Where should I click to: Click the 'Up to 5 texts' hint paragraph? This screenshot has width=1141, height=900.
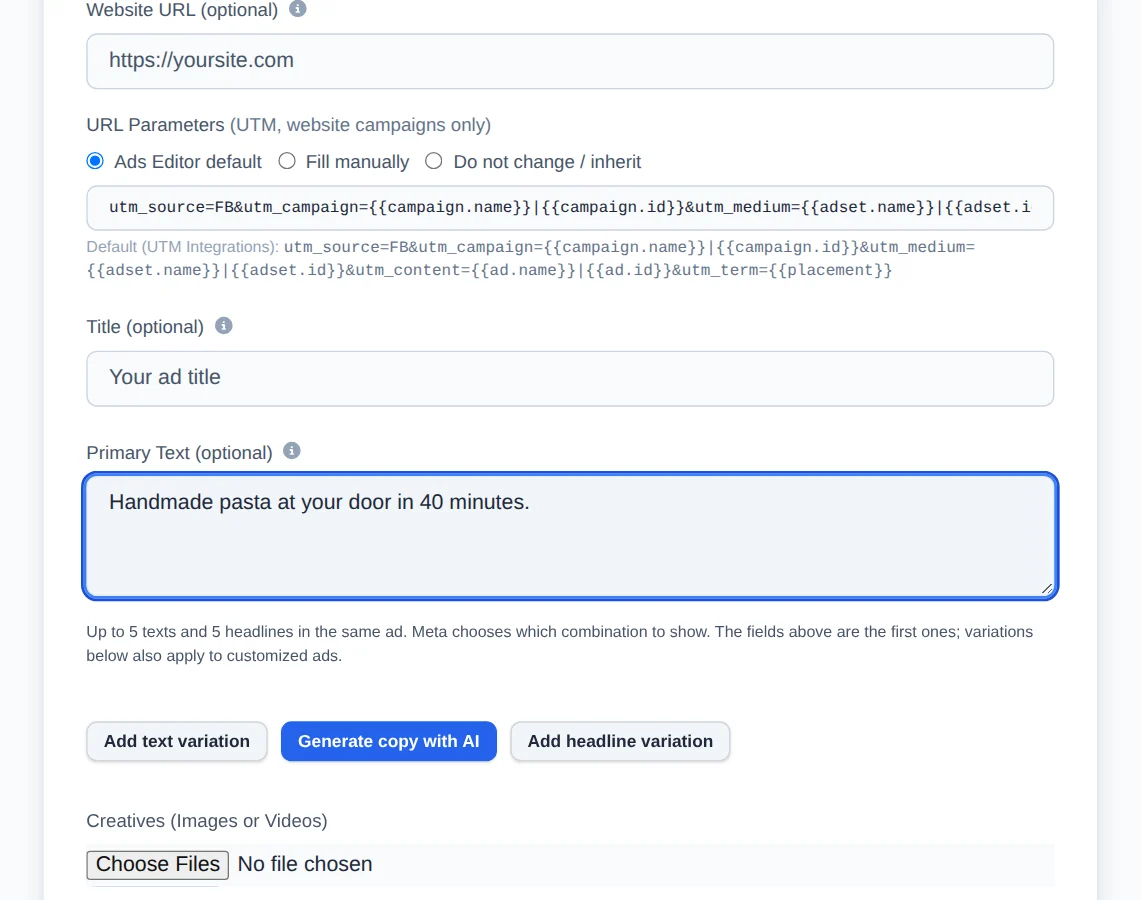click(x=560, y=644)
